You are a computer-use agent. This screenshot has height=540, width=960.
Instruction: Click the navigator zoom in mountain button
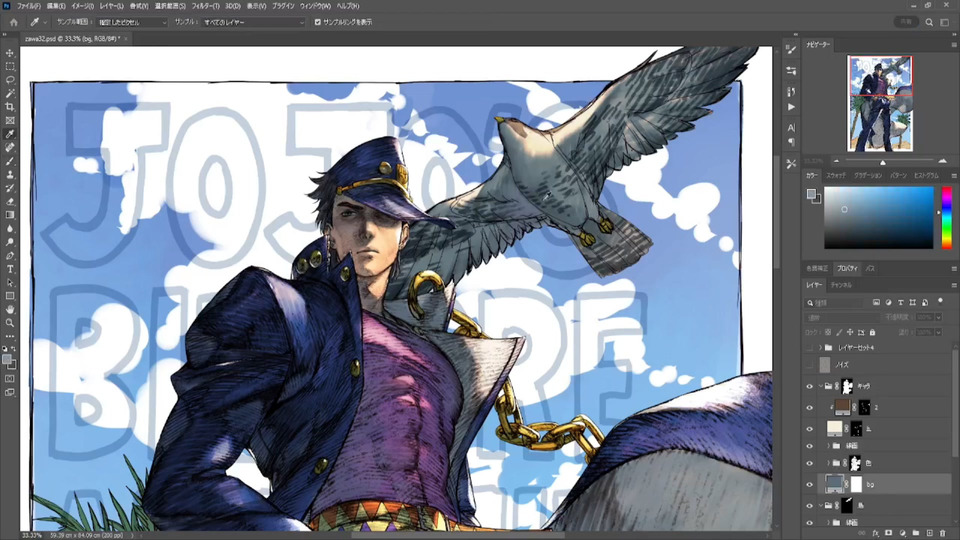tap(943, 161)
